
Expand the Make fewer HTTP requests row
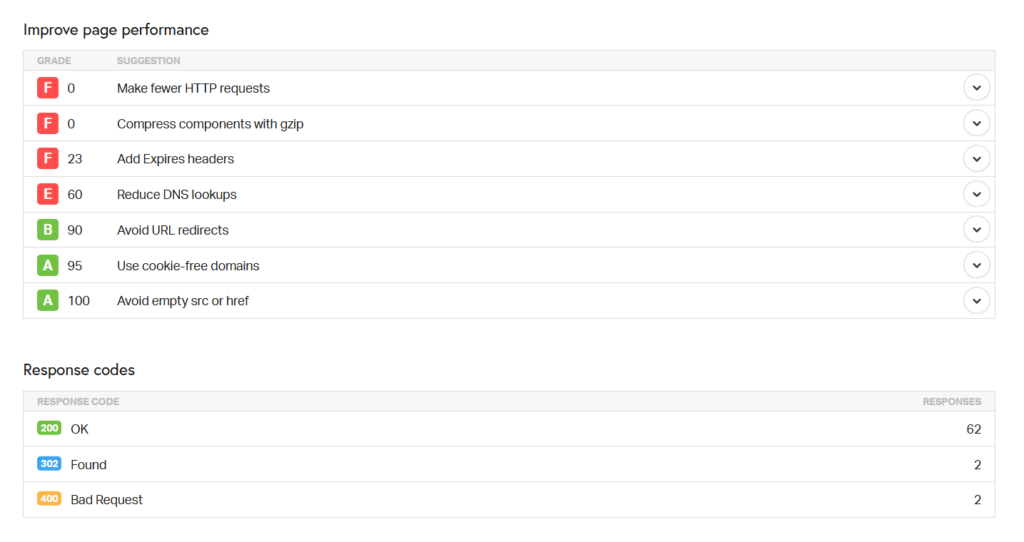pos(976,88)
